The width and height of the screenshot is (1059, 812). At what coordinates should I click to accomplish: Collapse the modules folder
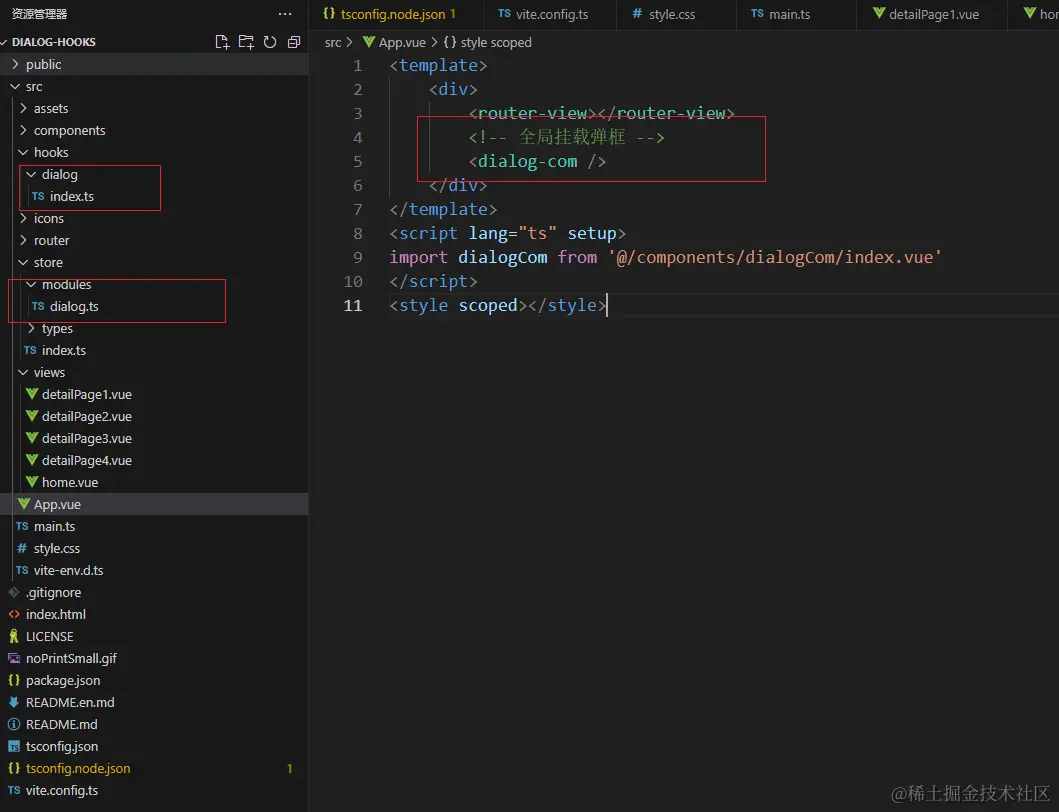pyautogui.click(x=154, y=284)
